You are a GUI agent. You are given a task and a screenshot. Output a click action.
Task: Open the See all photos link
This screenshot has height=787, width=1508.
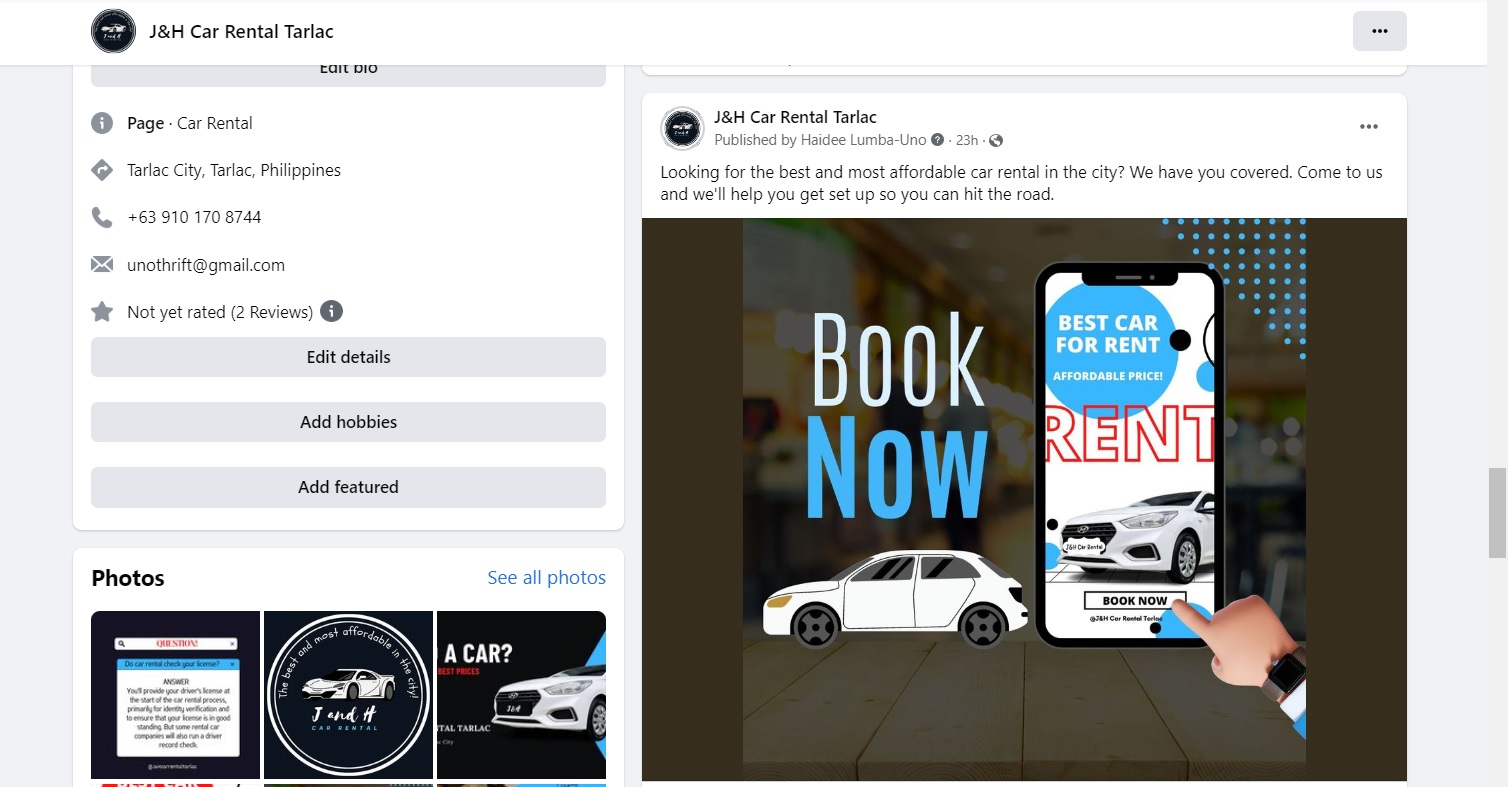click(x=546, y=578)
